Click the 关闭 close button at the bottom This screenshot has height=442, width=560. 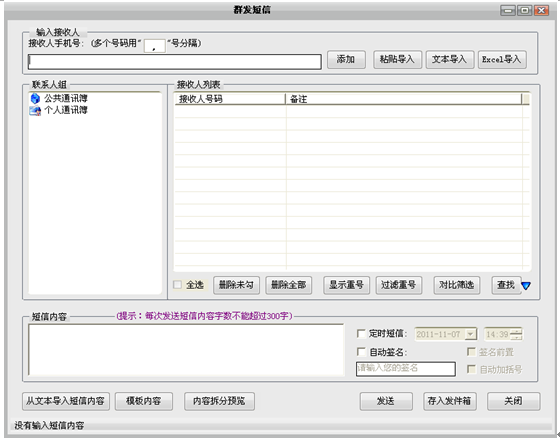[514, 401]
